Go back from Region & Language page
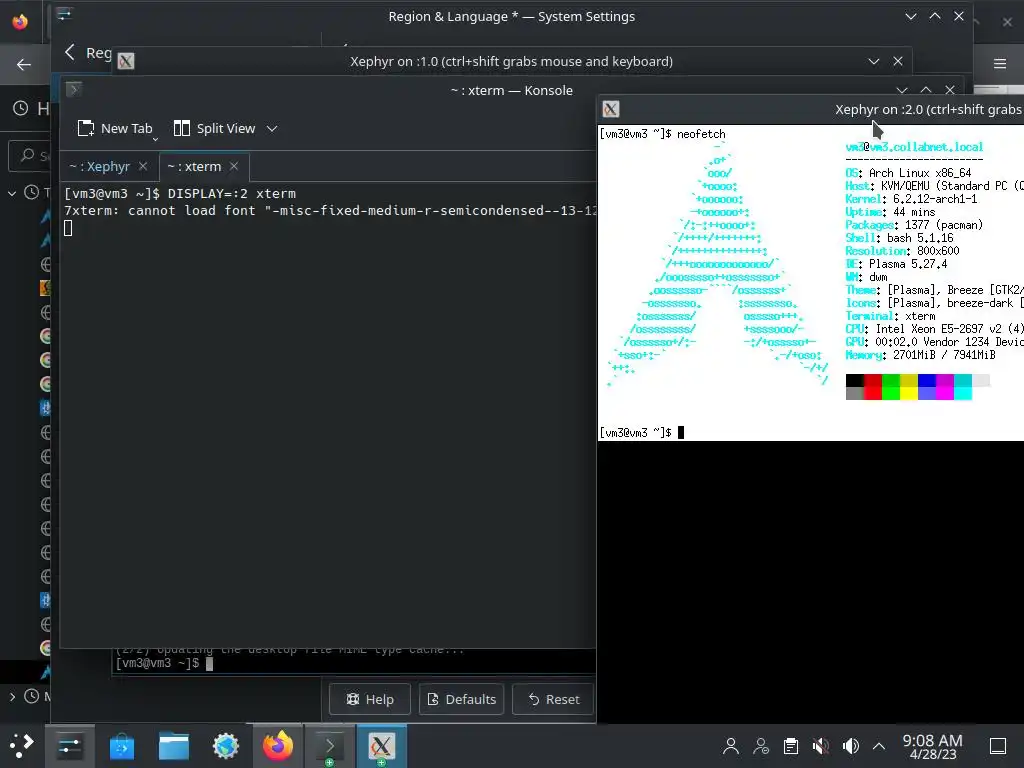The image size is (1024, 768). 70,52
